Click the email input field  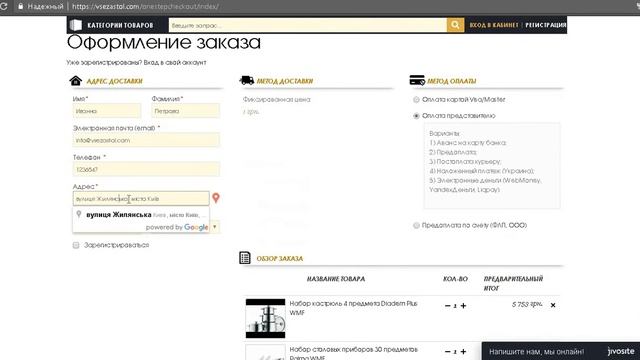pos(146,140)
